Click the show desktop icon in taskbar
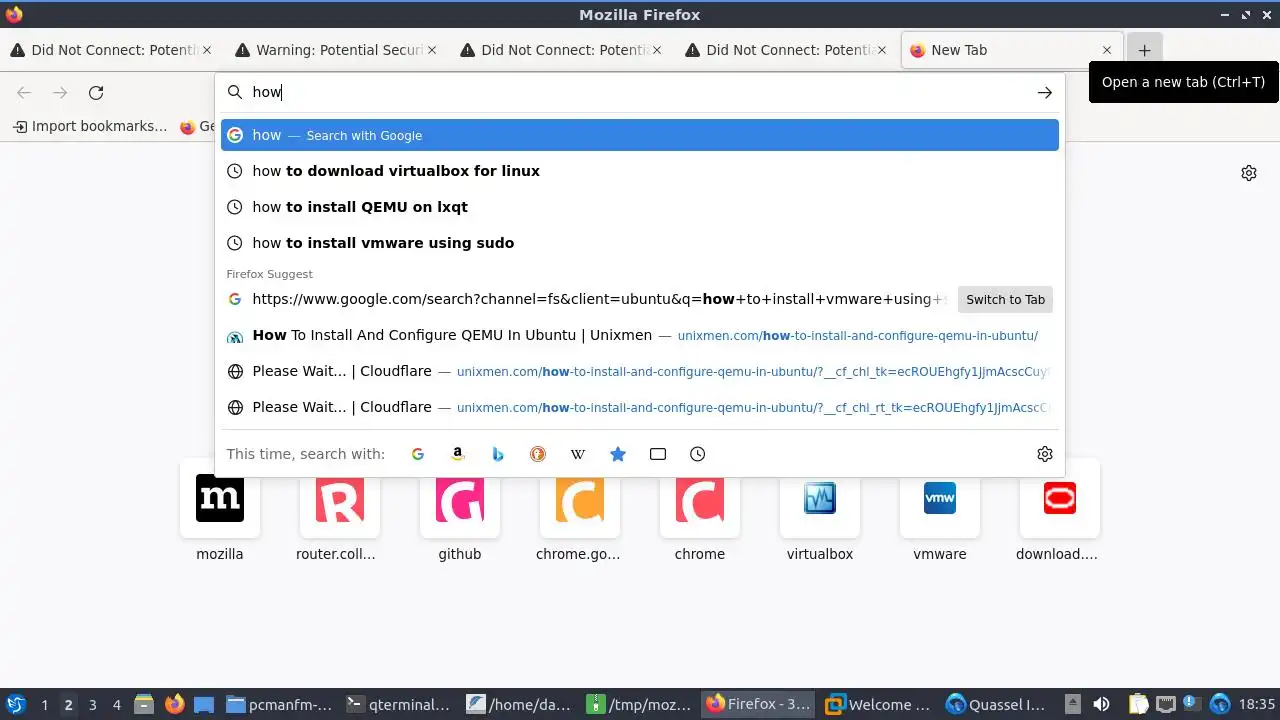Screen dimensions: 1280x720 click(204, 704)
